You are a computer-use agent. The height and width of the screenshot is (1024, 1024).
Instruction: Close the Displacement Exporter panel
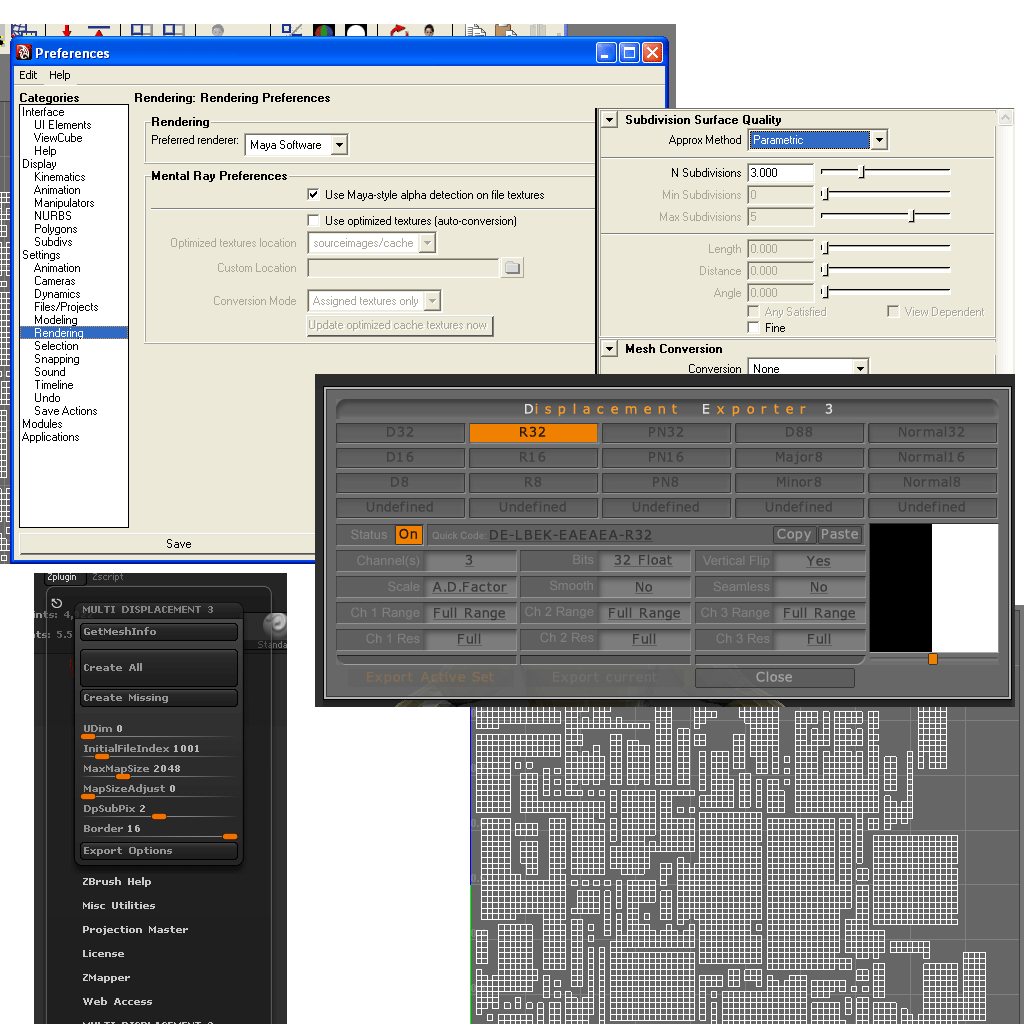click(775, 677)
